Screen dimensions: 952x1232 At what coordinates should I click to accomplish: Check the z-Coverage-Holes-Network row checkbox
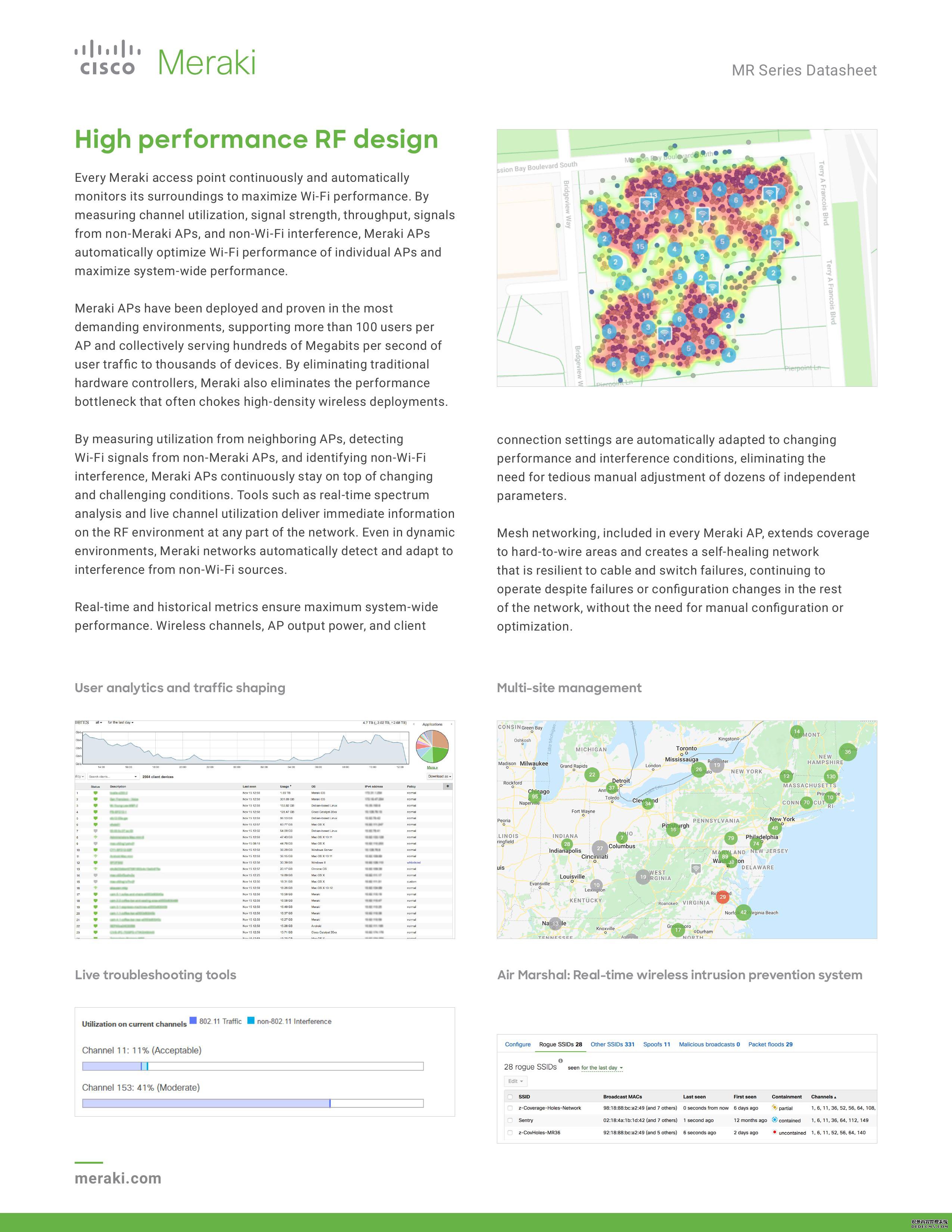[510, 1108]
